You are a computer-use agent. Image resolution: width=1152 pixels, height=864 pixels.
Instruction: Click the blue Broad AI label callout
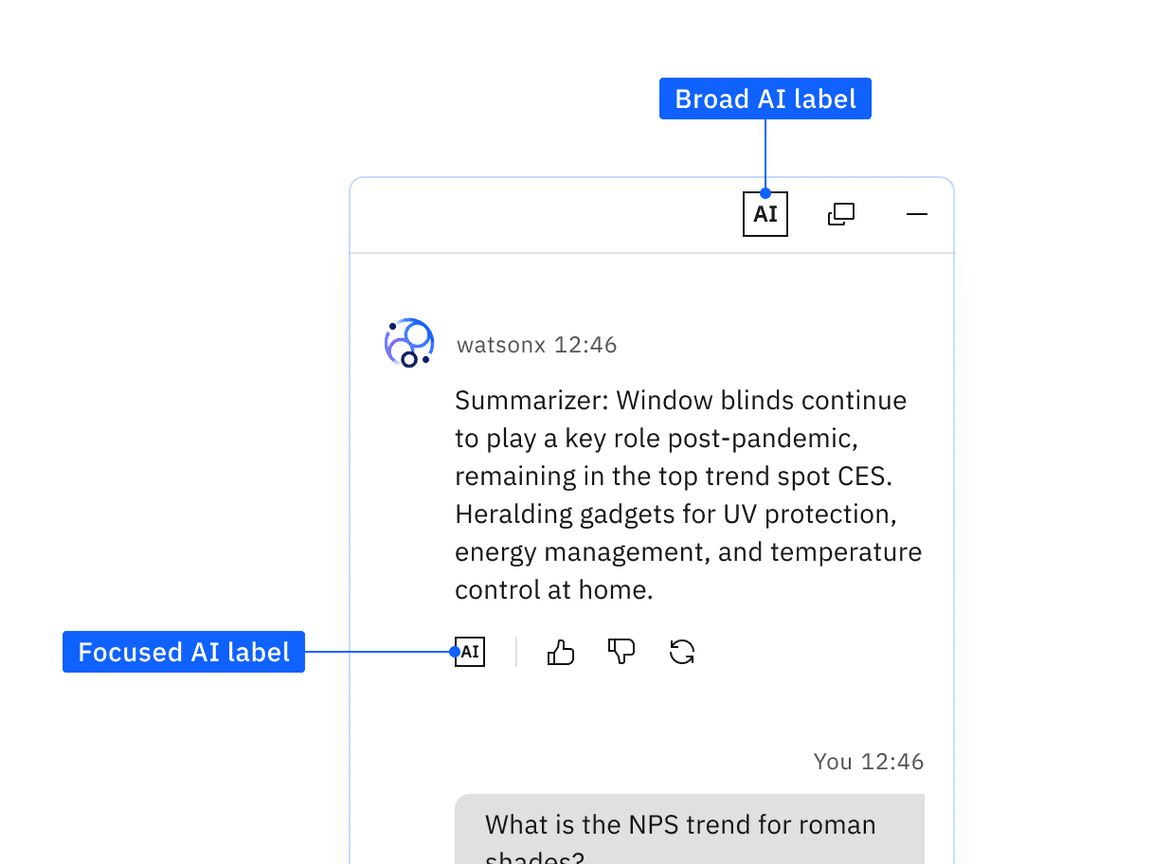[765, 98]
